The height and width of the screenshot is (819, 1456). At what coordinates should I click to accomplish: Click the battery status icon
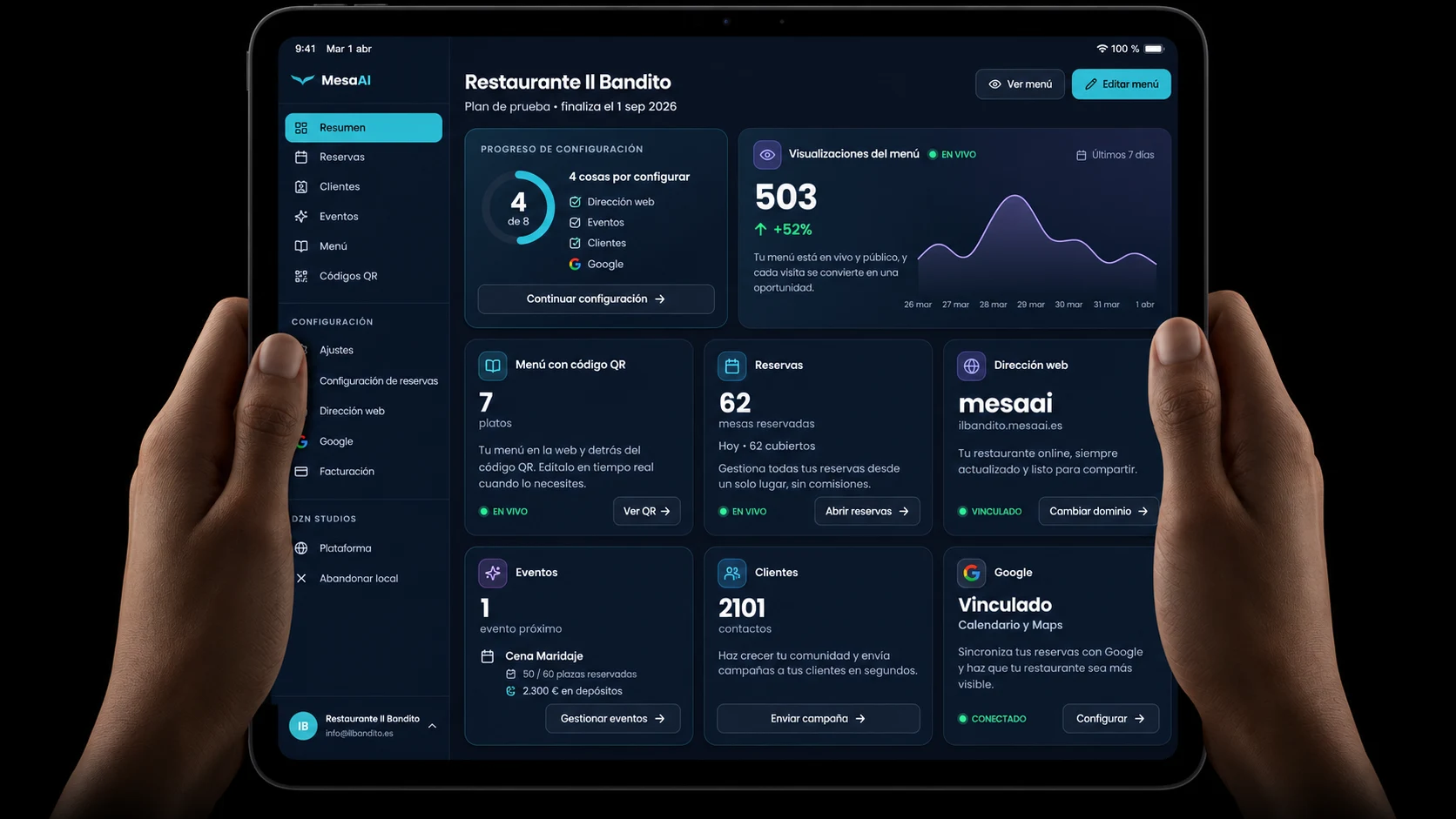[1154, 49]
